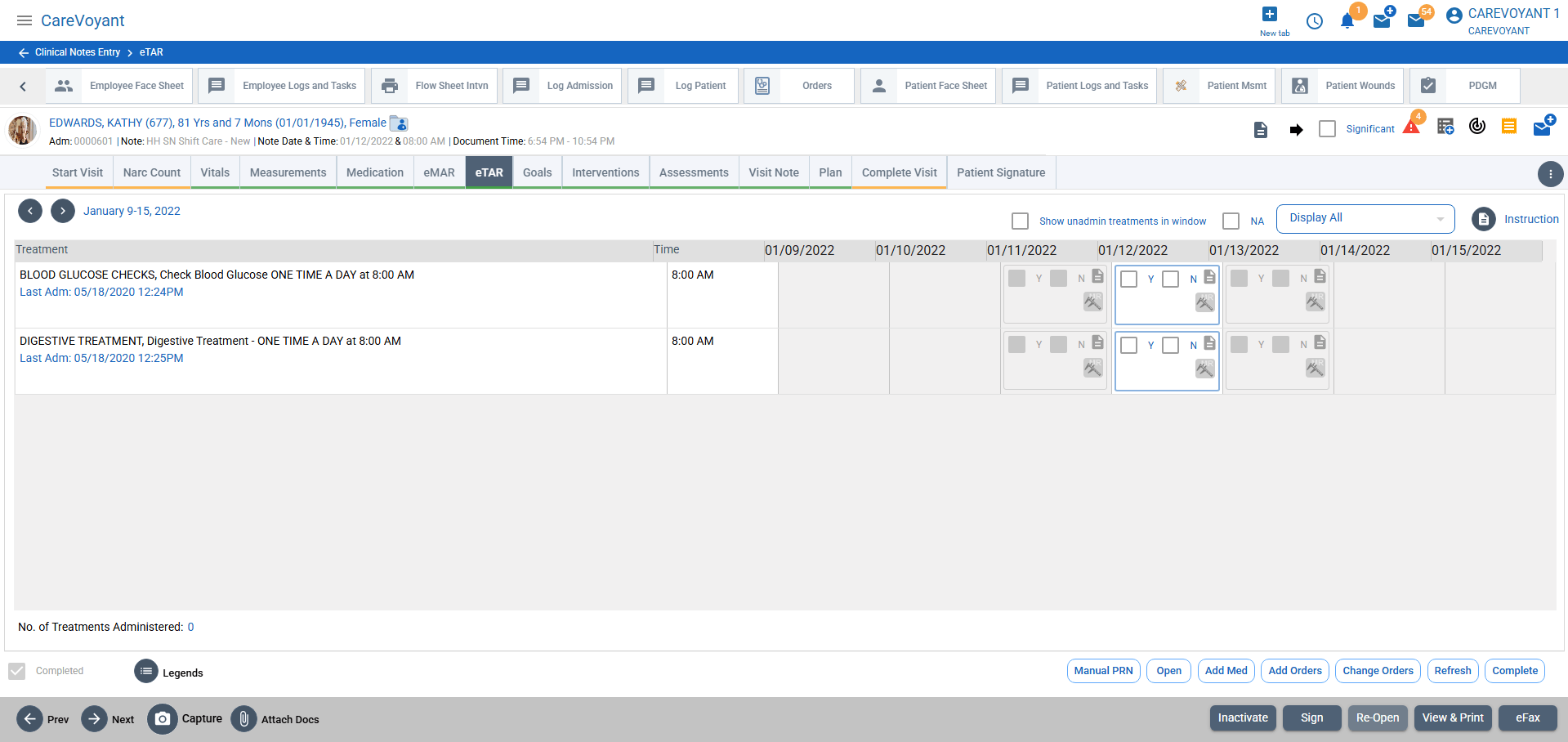Image resolution: width=1568 pixels, height=742 pixels.
Task: Click the patient folder icon beside Female
Action: 399,123
